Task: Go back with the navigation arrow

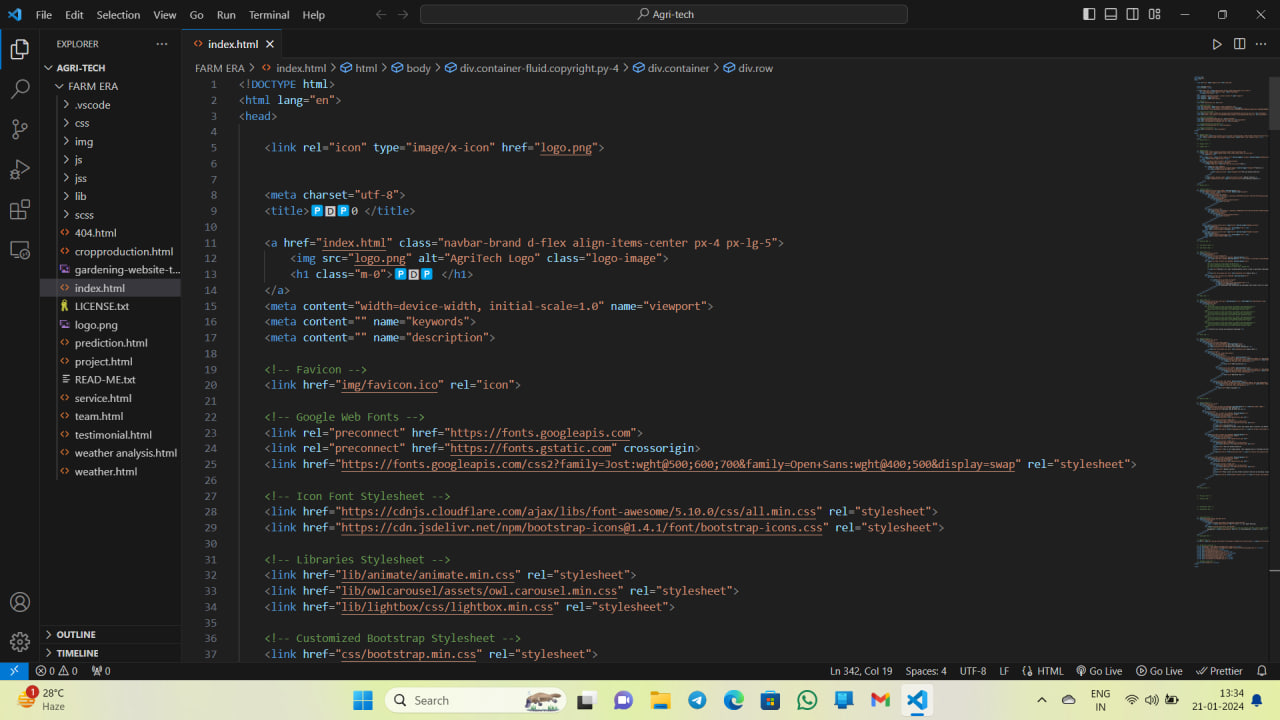Action: click(380, 15)
